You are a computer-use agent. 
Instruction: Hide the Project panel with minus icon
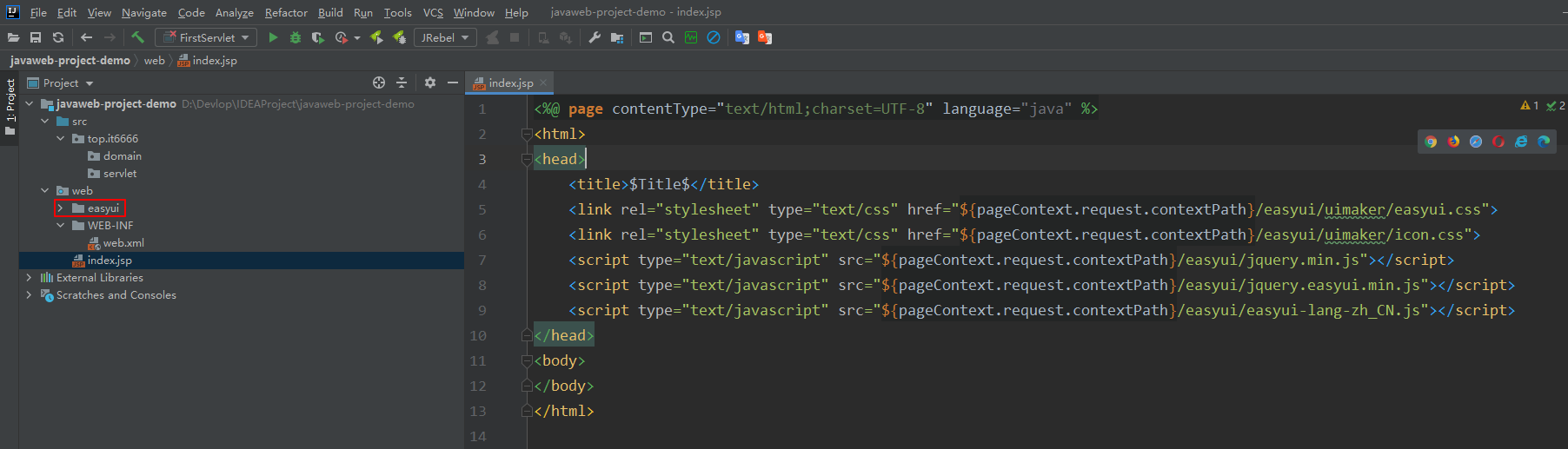(453, 83)
